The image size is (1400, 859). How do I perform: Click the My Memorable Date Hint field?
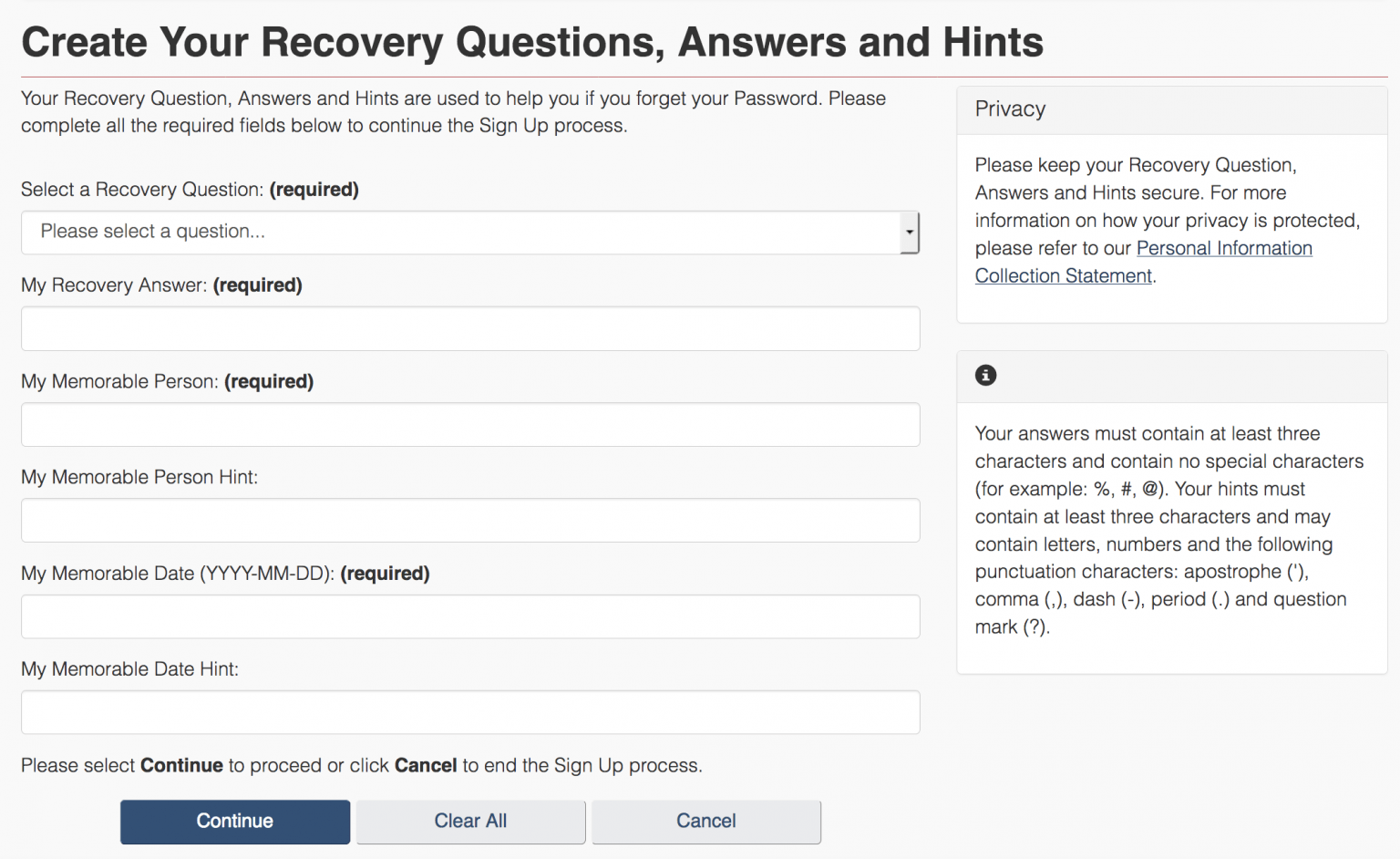pos(470,712)
